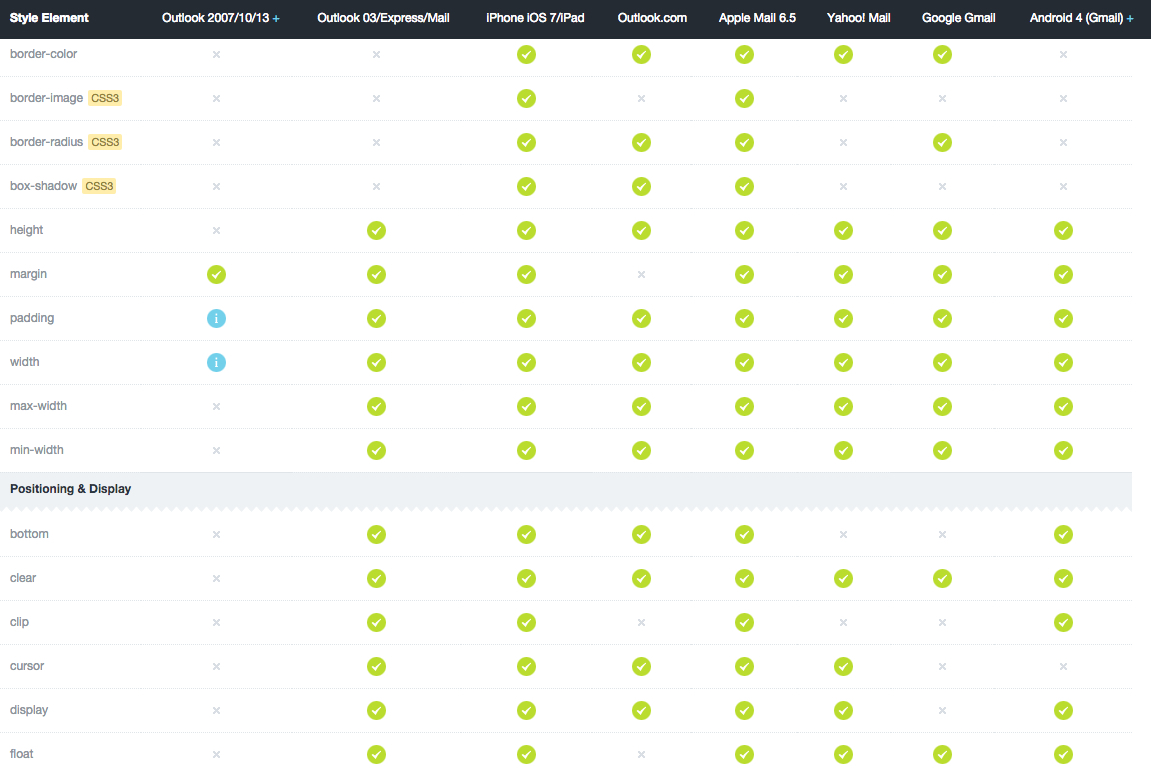The height and width of the screenshot is (771, 1151).
Task: Click cursor row X mark under Android 4 (Gmail)
Action: pyautogui.click(x=1064, y=667)
